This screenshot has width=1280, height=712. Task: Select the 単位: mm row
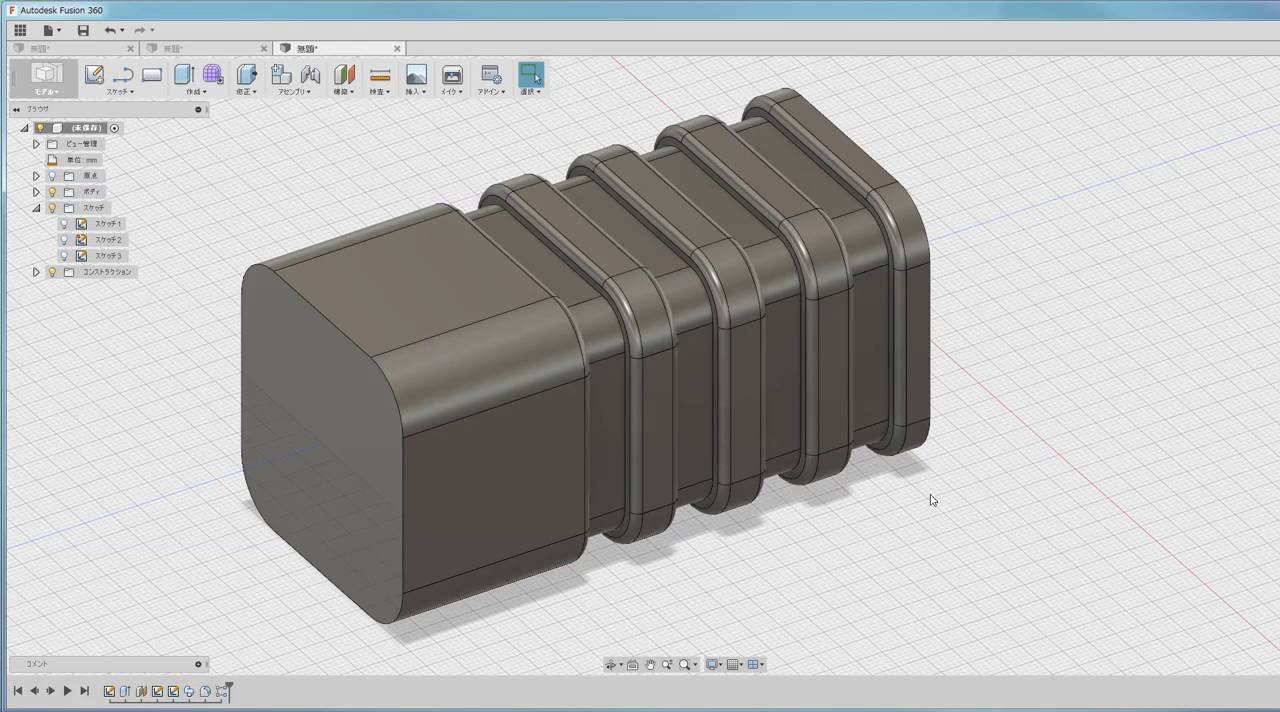74,160
